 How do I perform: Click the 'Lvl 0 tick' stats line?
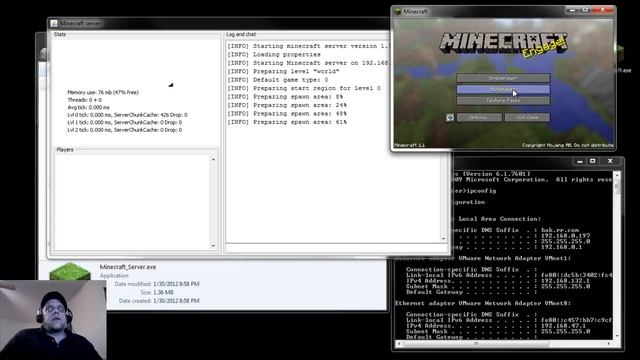[x=127, y=115]
